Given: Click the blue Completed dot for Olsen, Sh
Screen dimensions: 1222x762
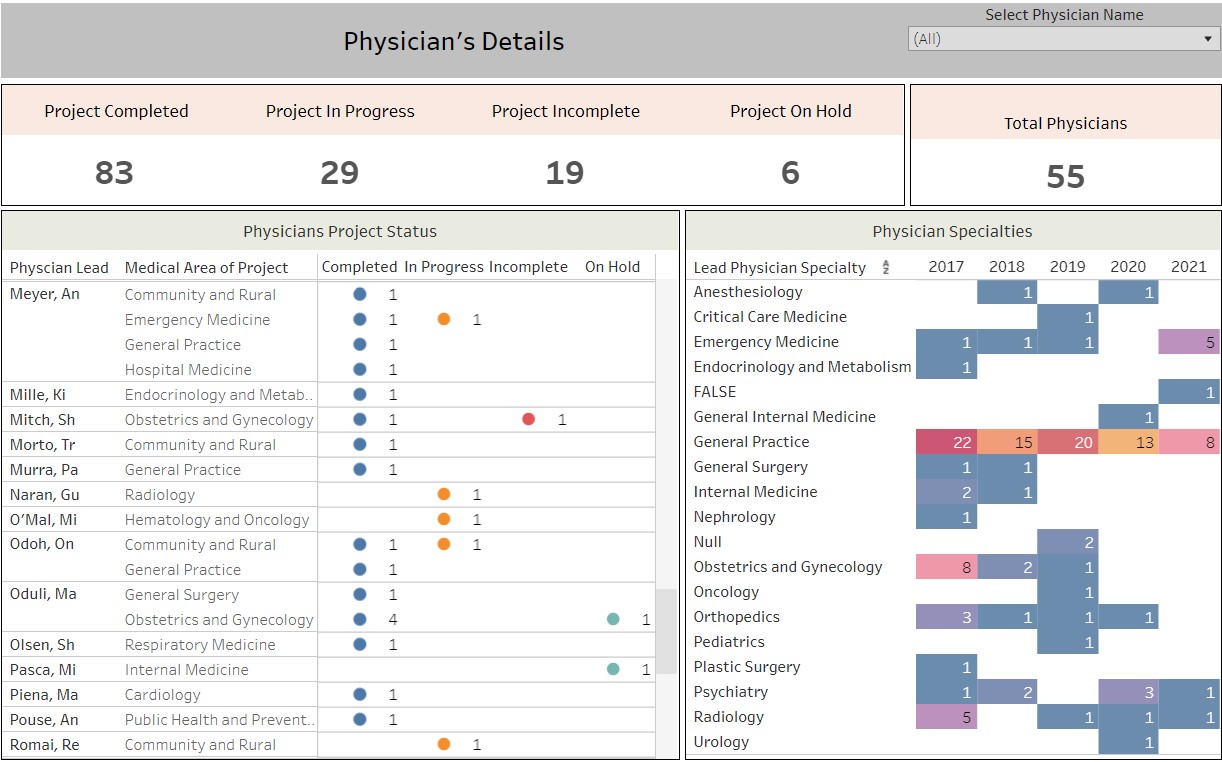Looking at the screenshot, I should pyautogui.click(x=360, y=644).
